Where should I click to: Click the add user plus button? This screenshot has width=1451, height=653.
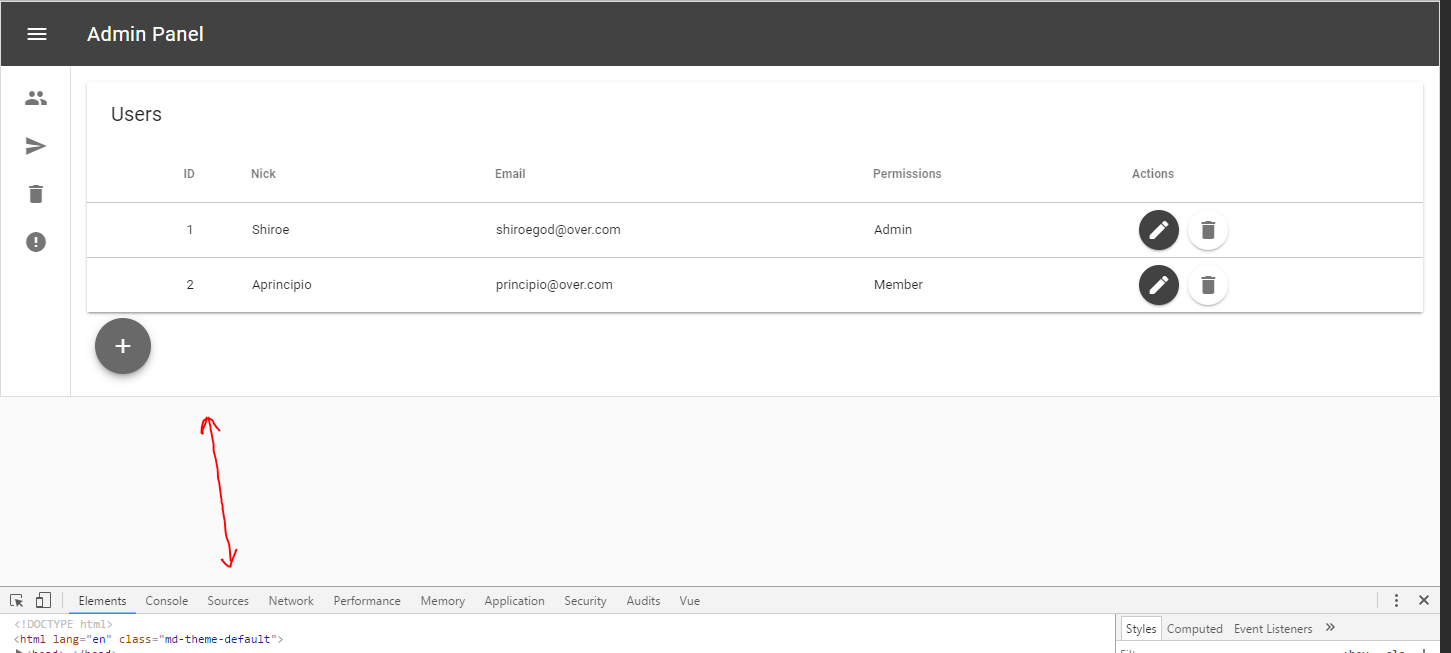click(x=122, y=345)
